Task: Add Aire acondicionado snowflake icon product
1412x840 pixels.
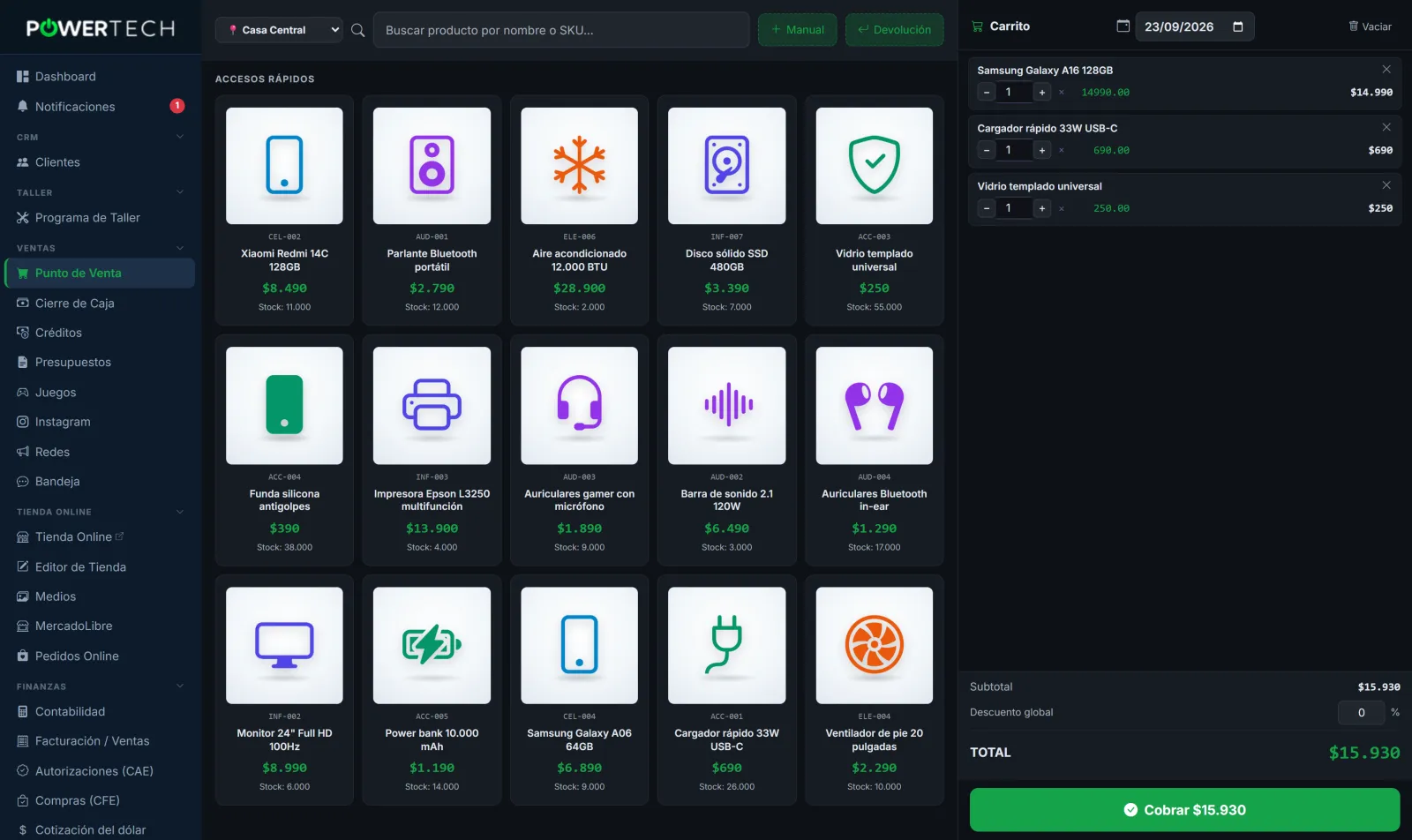Action: [579, 166]
